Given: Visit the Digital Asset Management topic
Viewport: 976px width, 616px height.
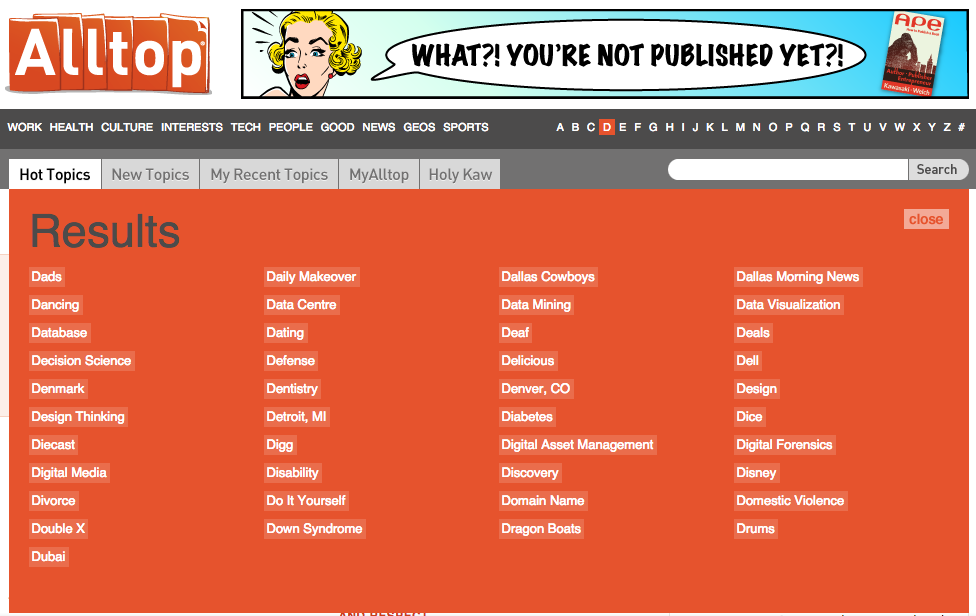Looking at the screenshot, I should (x=577, y=445).
